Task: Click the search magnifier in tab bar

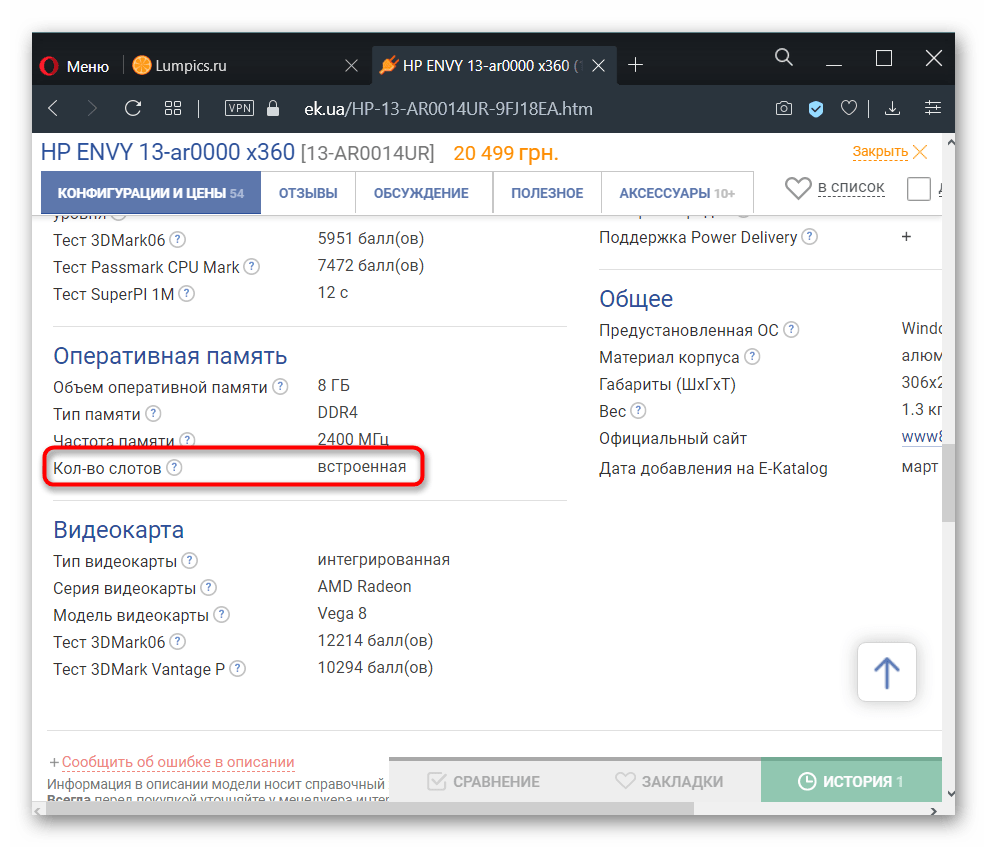Action: pyautogui.click(x=784, y=58)
